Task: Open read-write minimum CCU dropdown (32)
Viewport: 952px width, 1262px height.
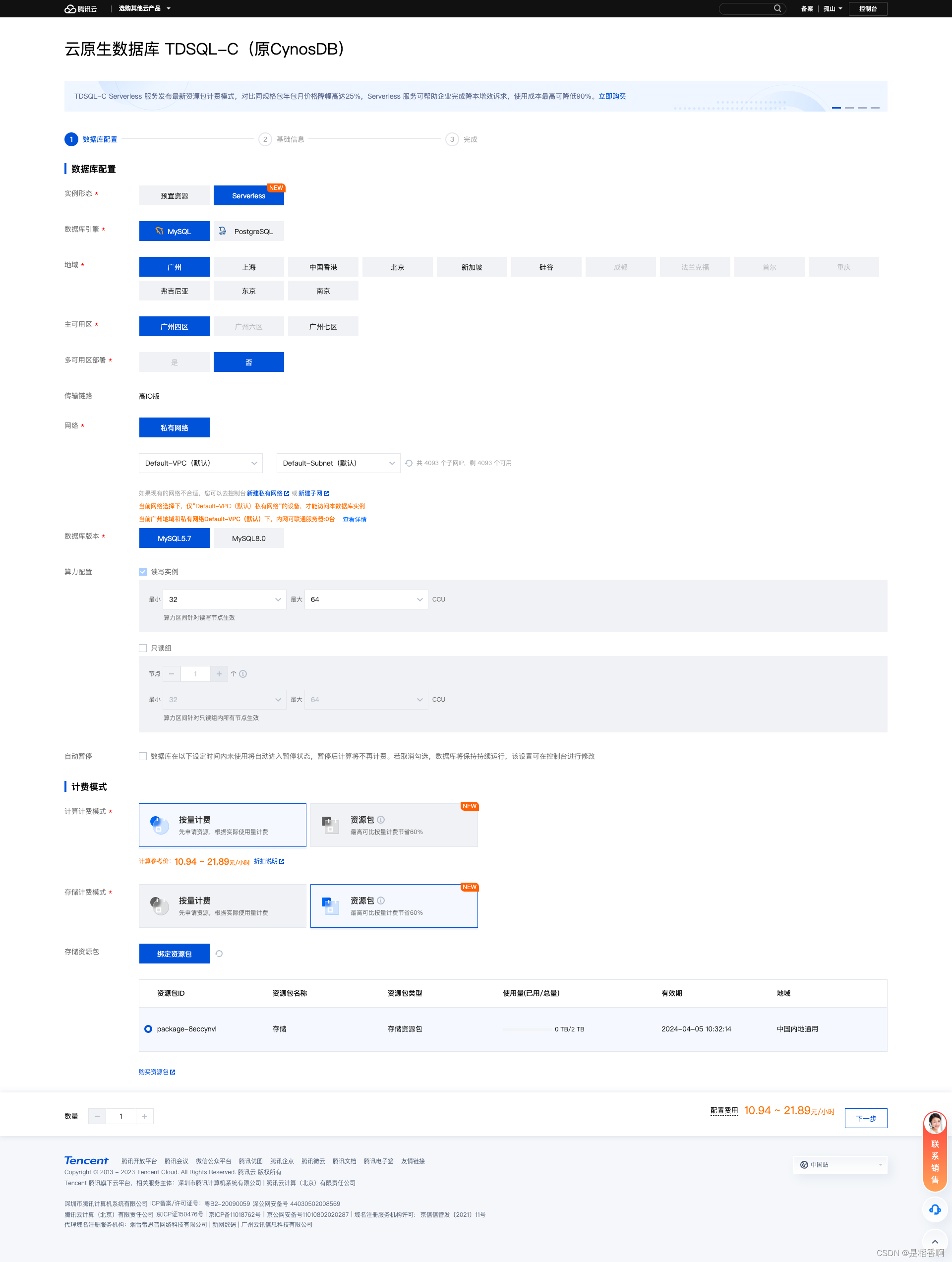Action: pyautogui.click(x=225, y=599)
